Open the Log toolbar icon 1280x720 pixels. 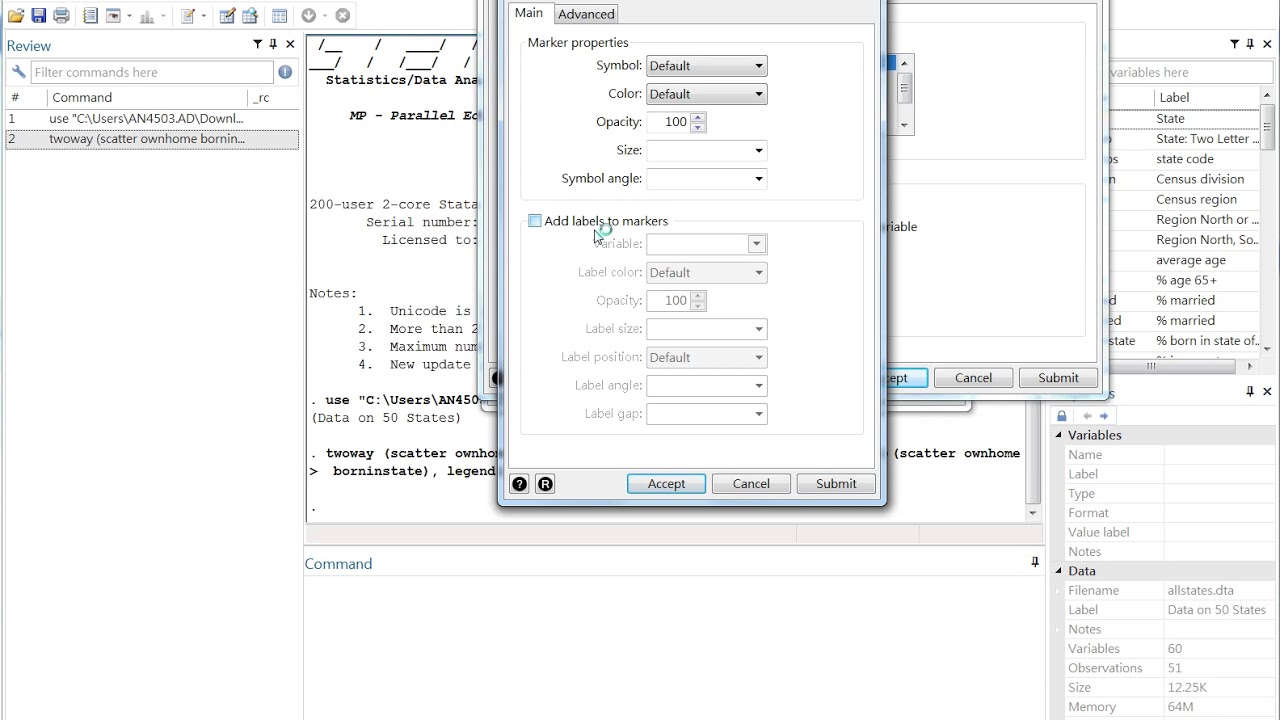[90, 15]
